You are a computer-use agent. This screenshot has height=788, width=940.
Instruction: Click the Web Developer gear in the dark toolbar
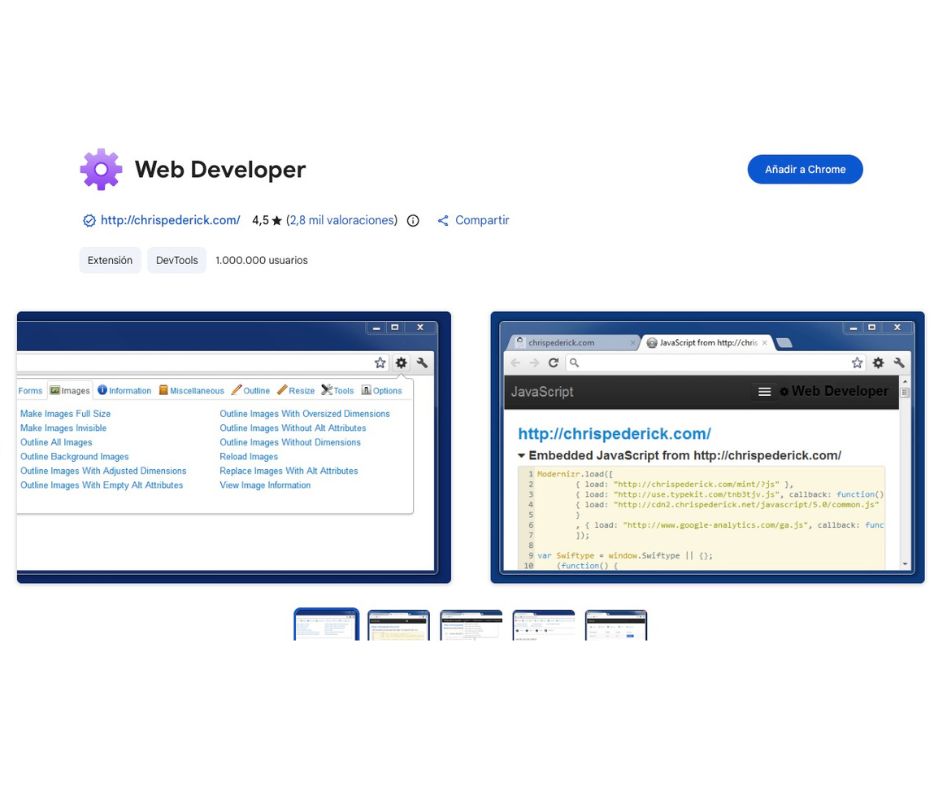tap(785, 389)
